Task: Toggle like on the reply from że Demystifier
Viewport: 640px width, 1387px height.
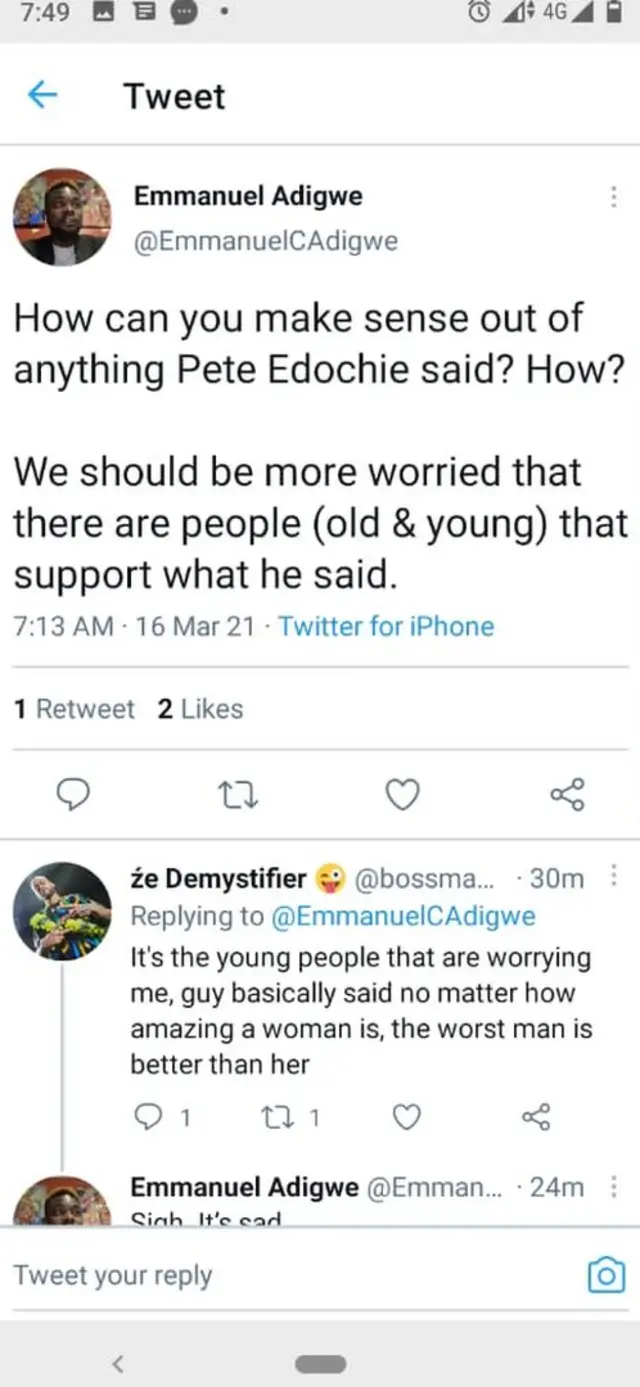Action: pos(405,1117)
